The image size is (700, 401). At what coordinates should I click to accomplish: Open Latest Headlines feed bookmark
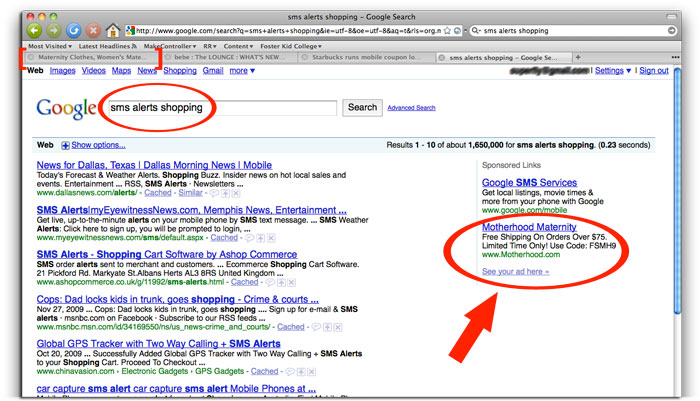pos(108,46)
